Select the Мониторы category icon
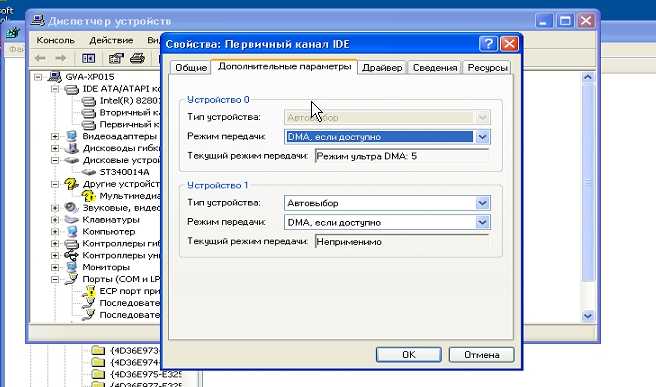The image size is (656, 387). [72, 267]
